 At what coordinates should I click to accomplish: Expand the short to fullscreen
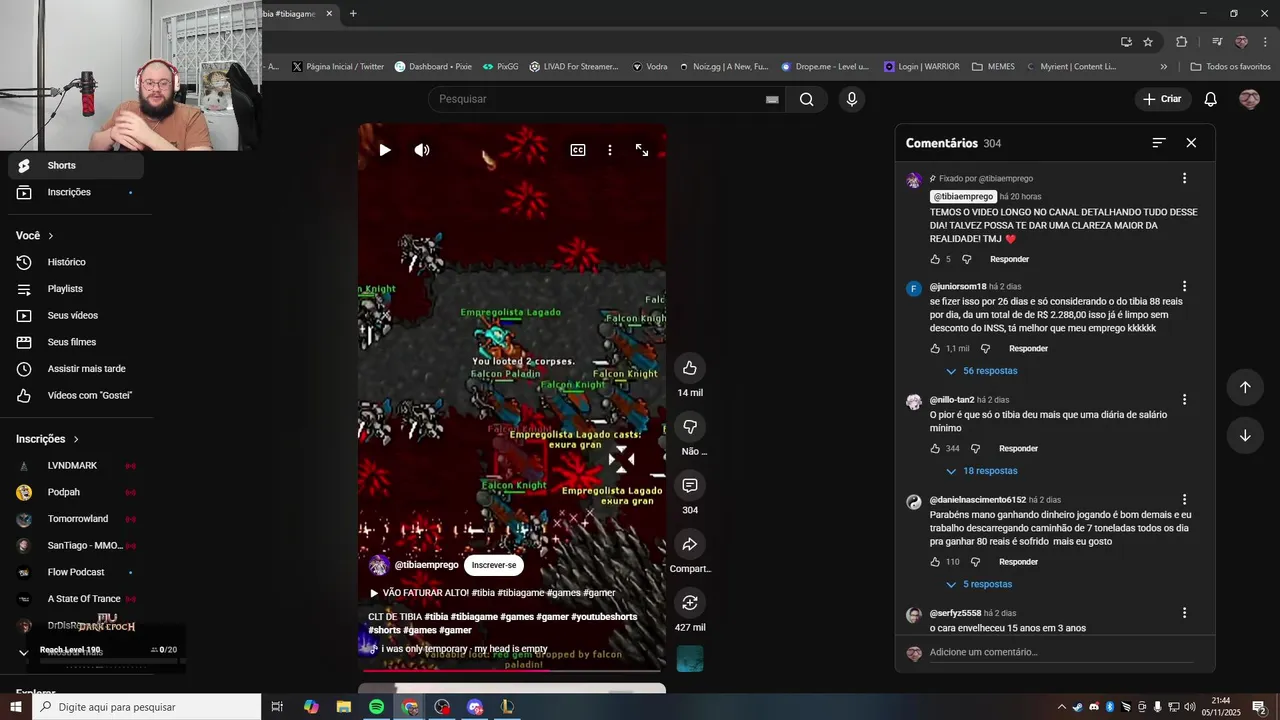(642, 150)
